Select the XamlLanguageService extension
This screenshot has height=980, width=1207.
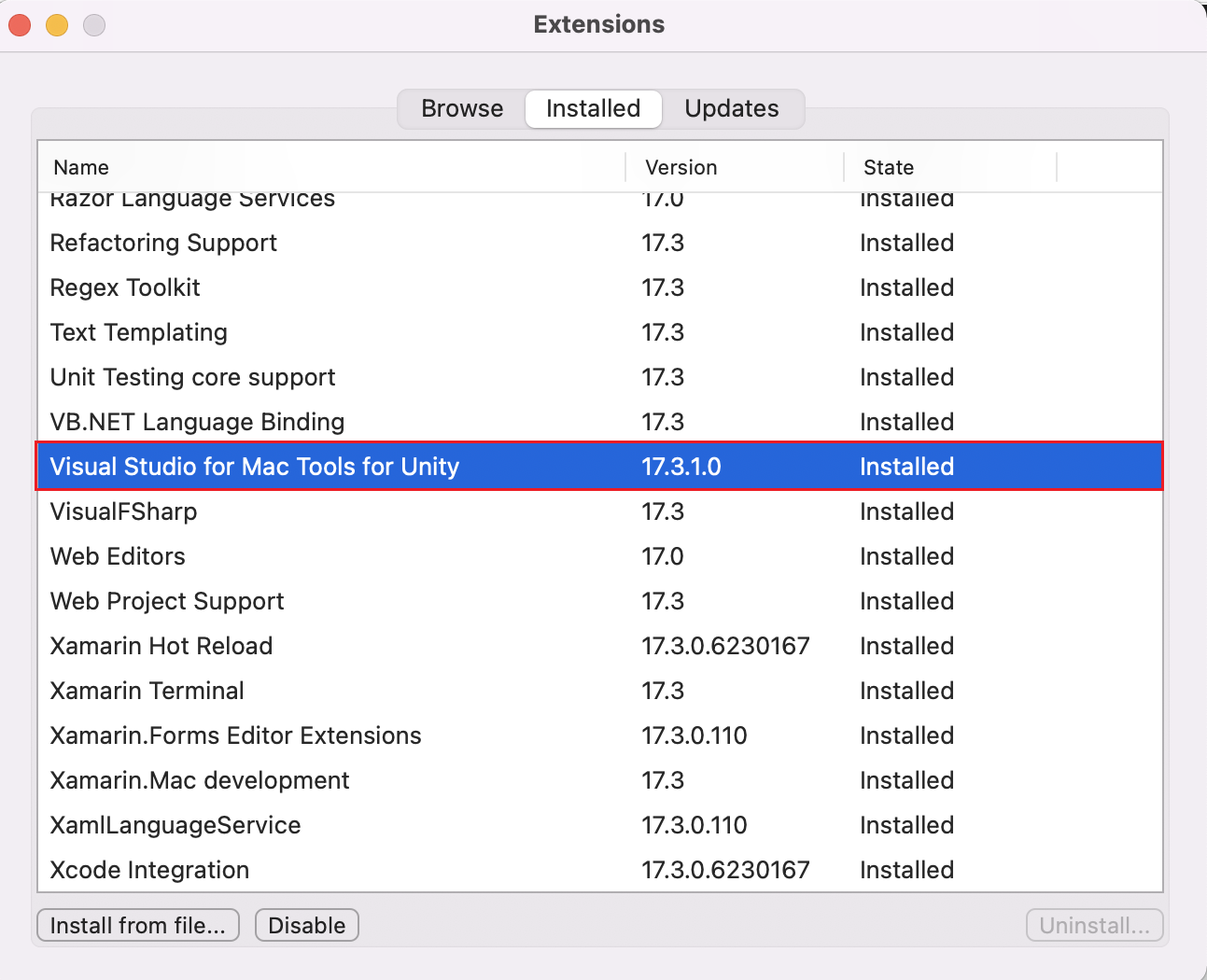coord(175,825)
